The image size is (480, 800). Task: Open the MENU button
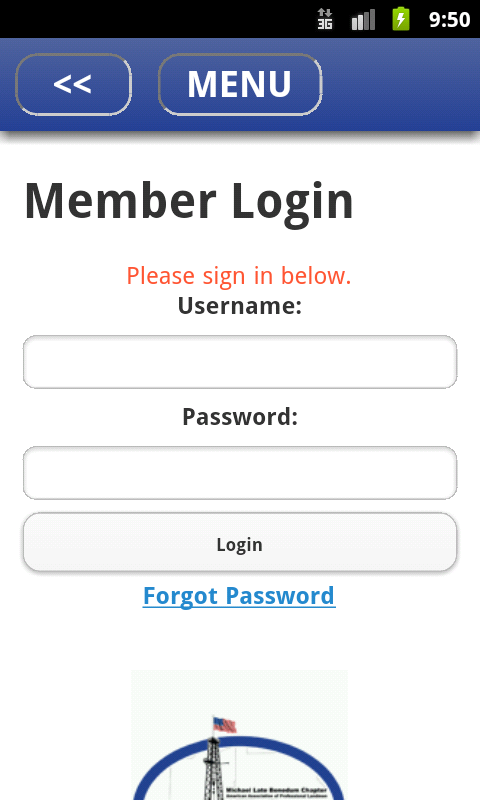pyautogui.click(x=240, y=84)
